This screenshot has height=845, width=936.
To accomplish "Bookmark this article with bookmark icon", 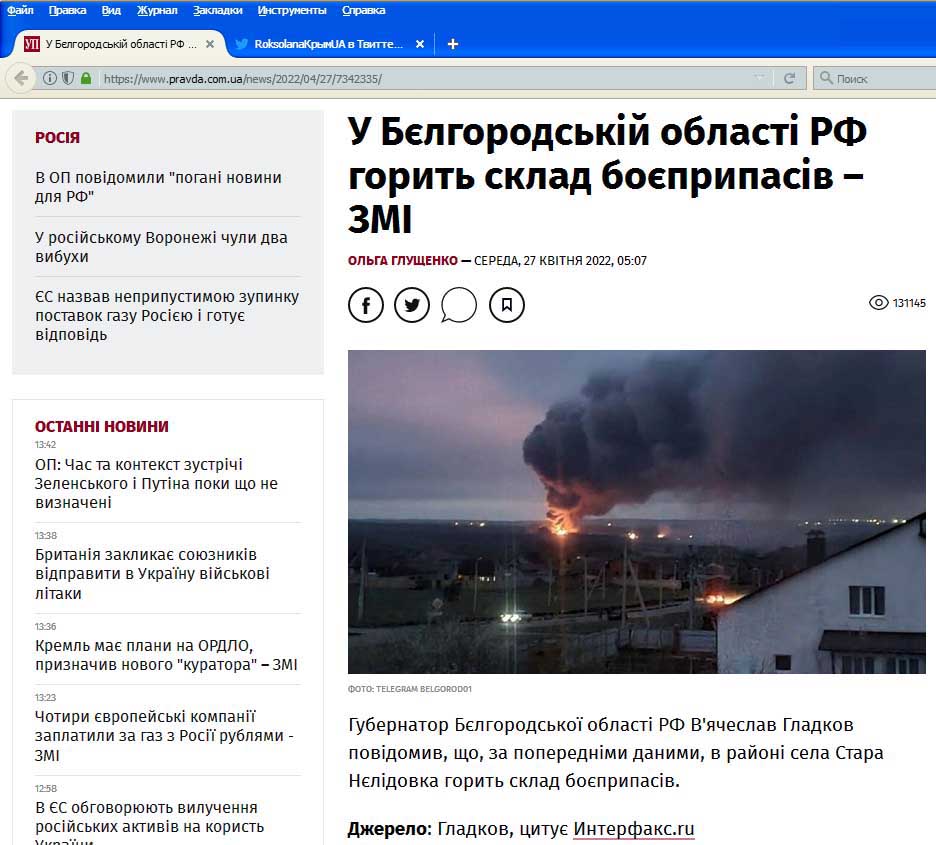I will tap(507, 305).
